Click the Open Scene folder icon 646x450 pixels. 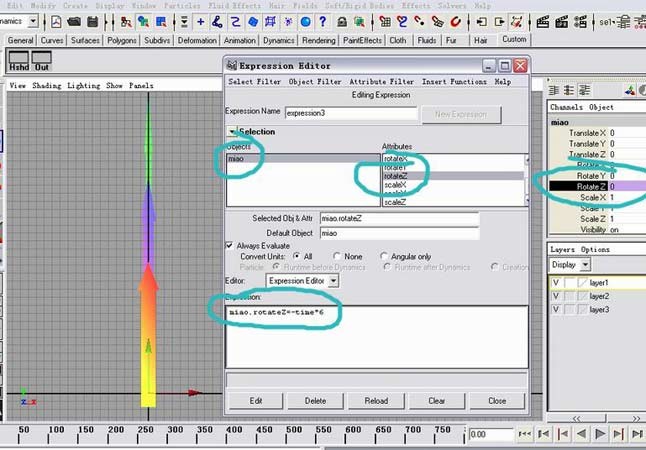74,21
